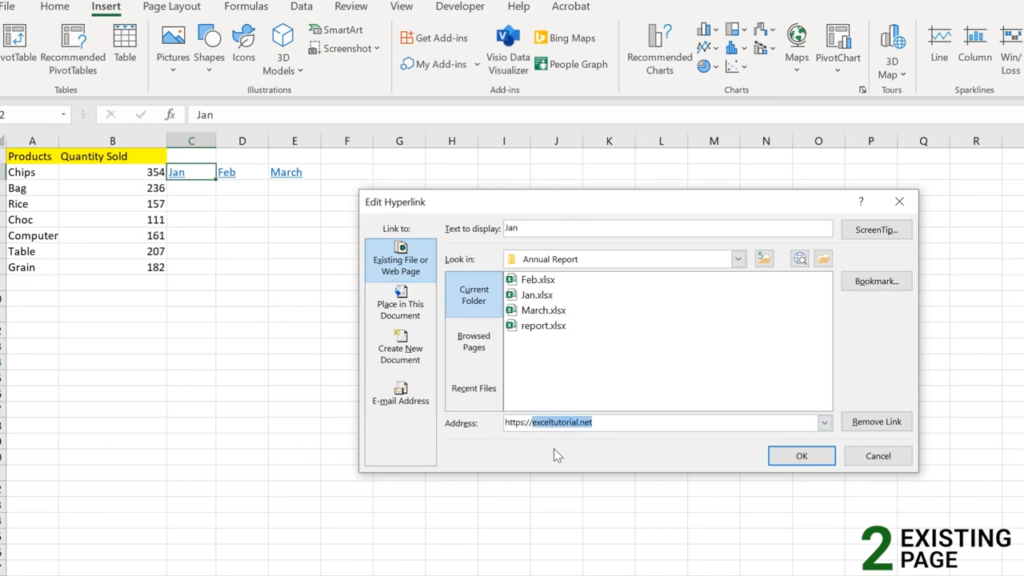Select the Jan.xlsx file in the list
The height and width of the screenshot is (576, 1024).
click(540, 294)
